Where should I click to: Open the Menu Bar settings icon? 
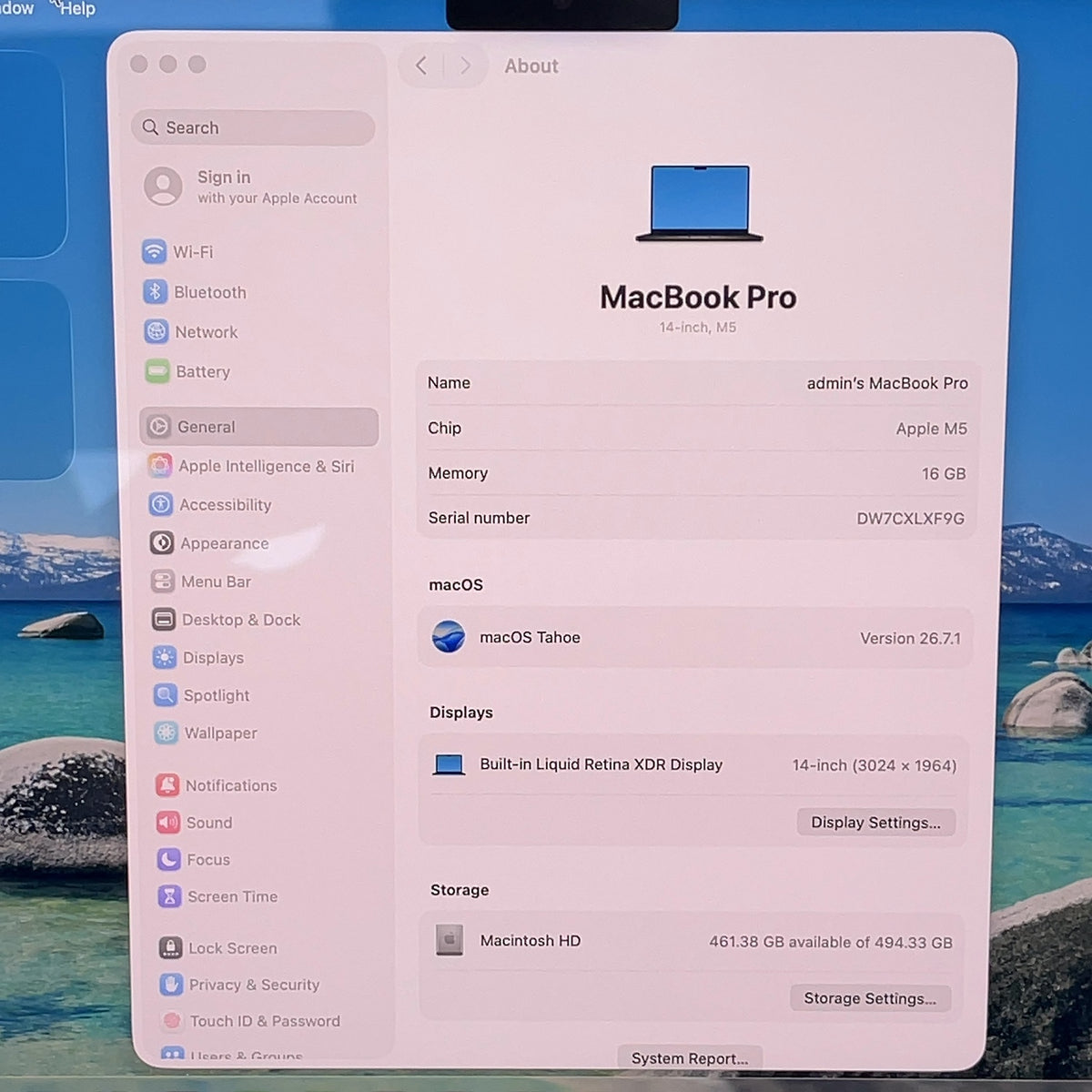coord(163,581)
